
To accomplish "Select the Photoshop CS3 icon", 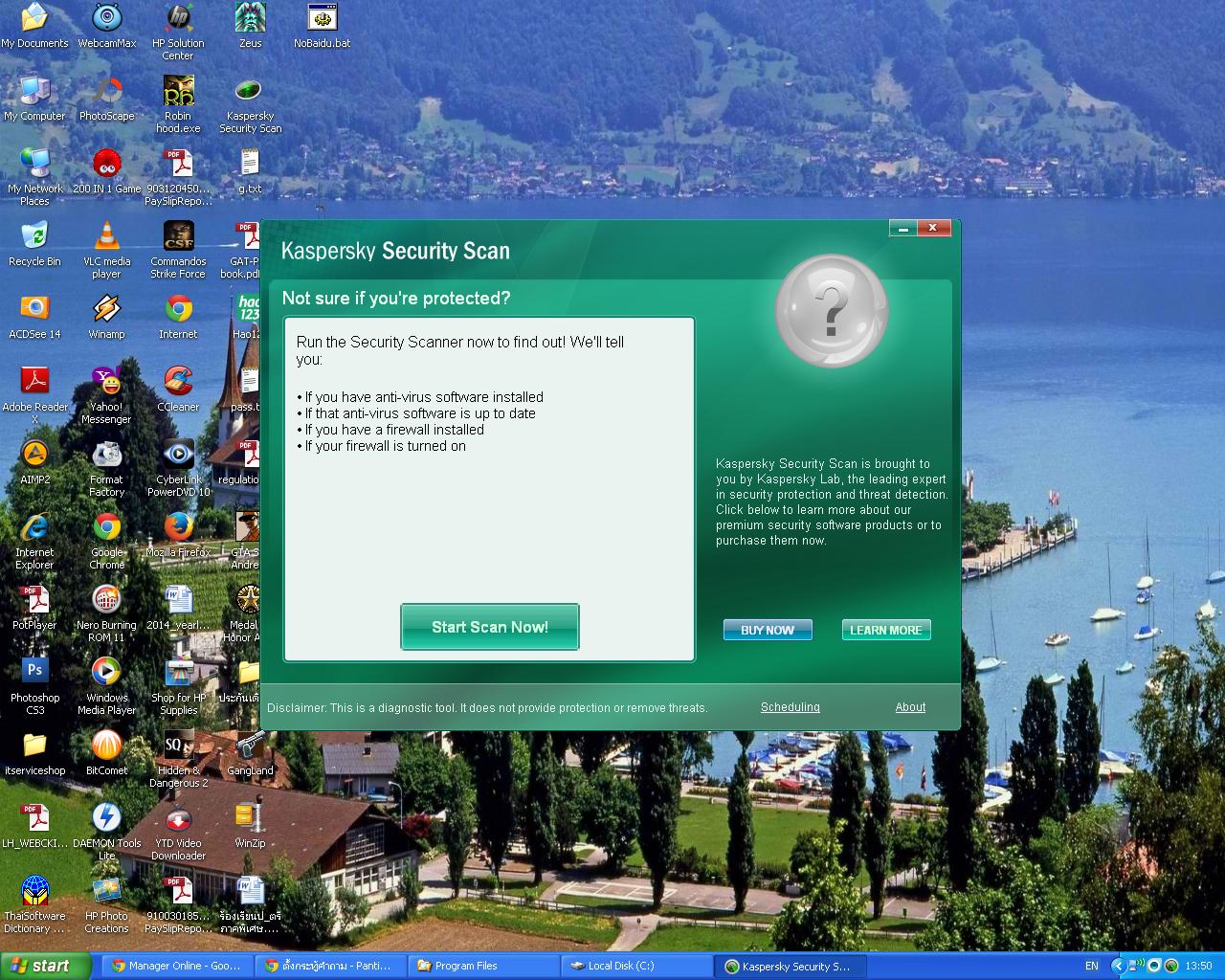I will click(34, 686).
